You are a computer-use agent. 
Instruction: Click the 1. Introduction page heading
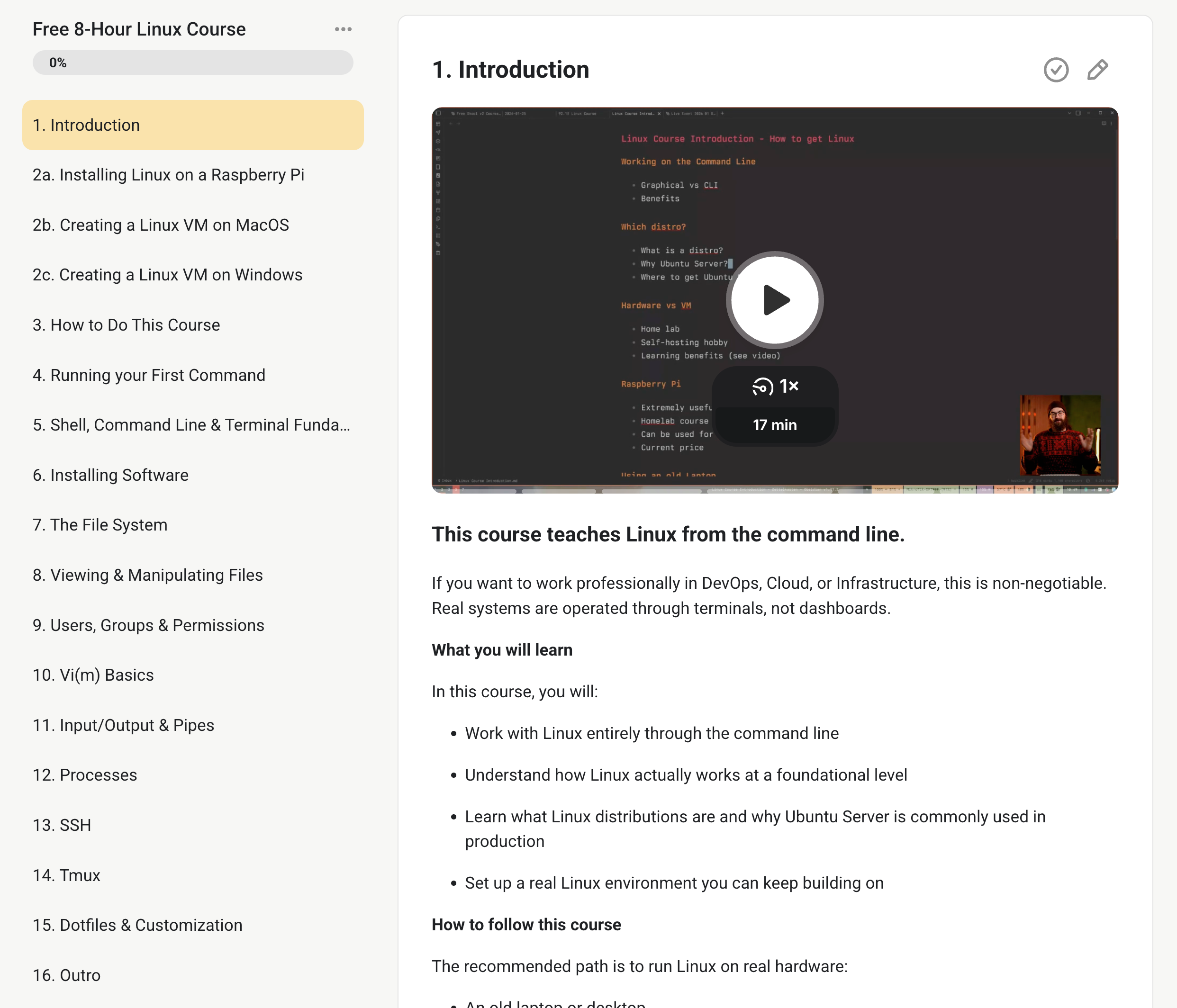[x=510, y=70]
